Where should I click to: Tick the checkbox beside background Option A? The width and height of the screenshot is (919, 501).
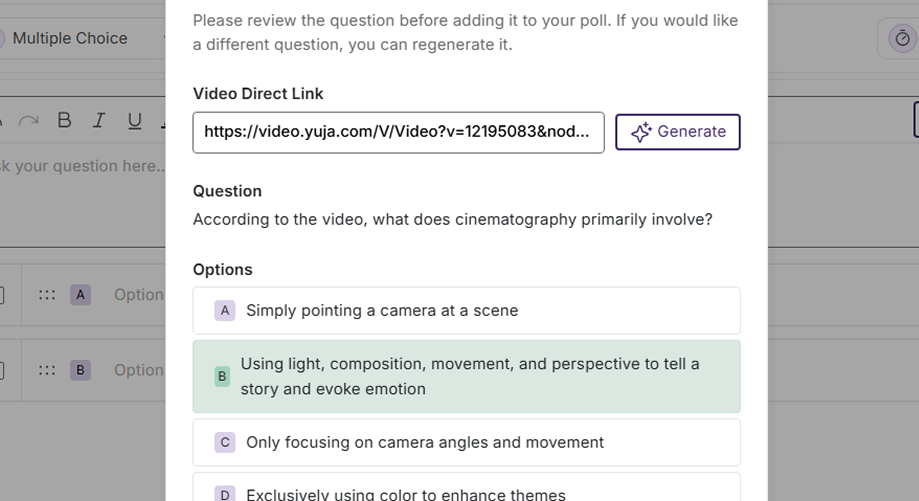2,295
